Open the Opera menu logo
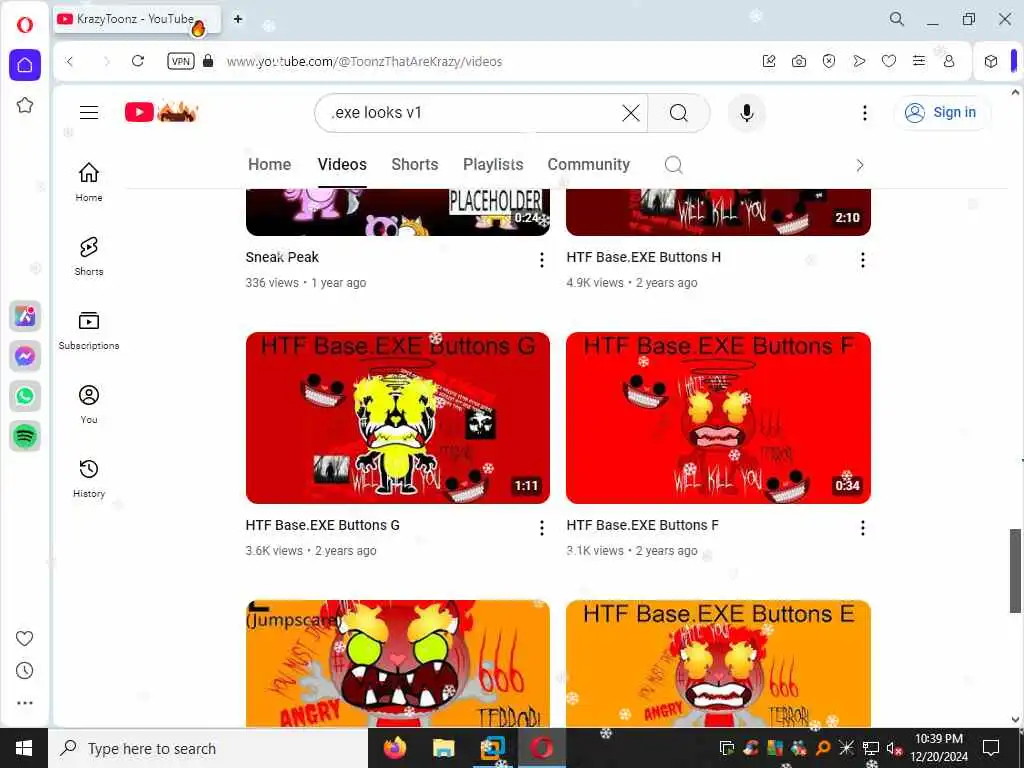This screenshot has width=1024, height=768. tap(25, 25)
